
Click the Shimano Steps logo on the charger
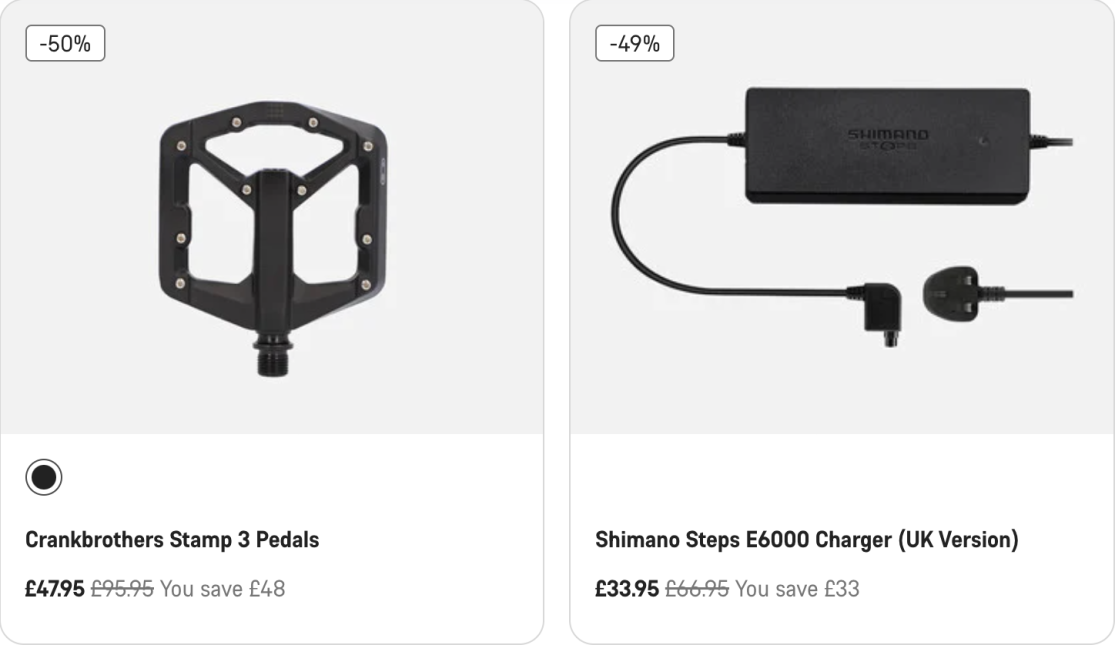tap(887, 138)
